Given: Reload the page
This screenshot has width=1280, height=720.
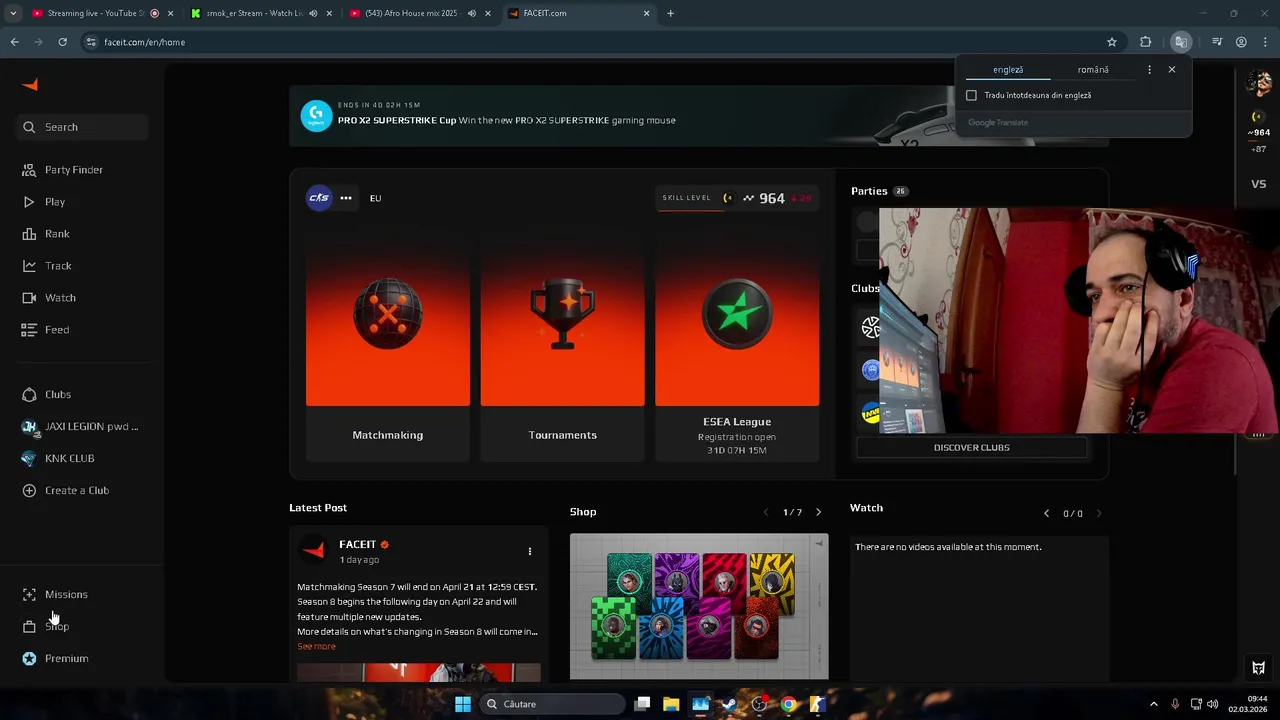Looking at the screenshot, I should (62, 42).
